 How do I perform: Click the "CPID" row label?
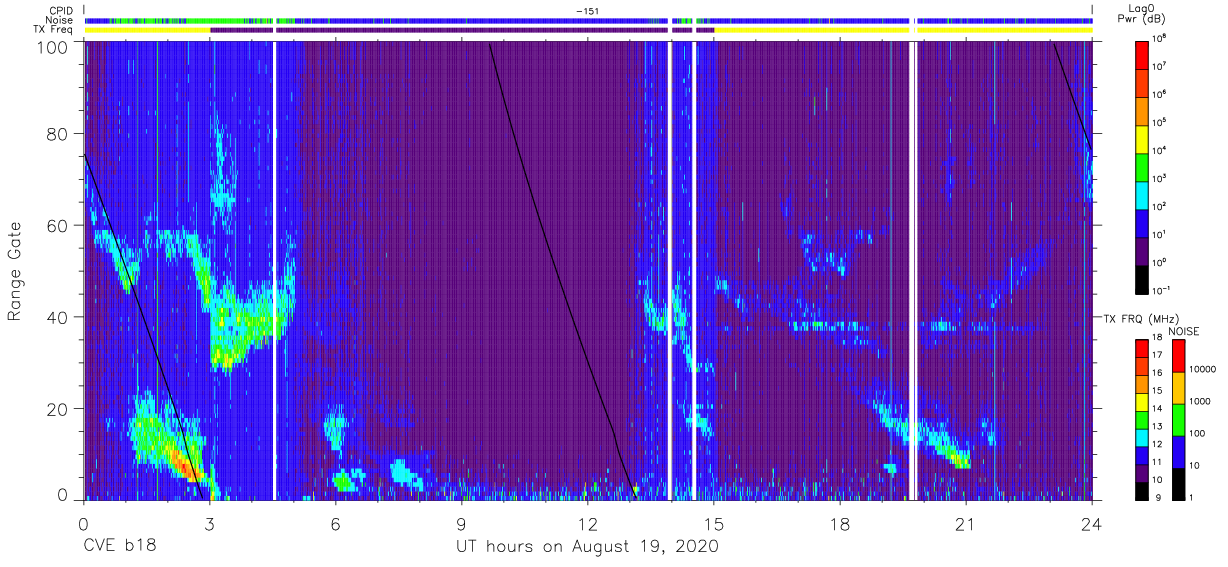(59, 11)
